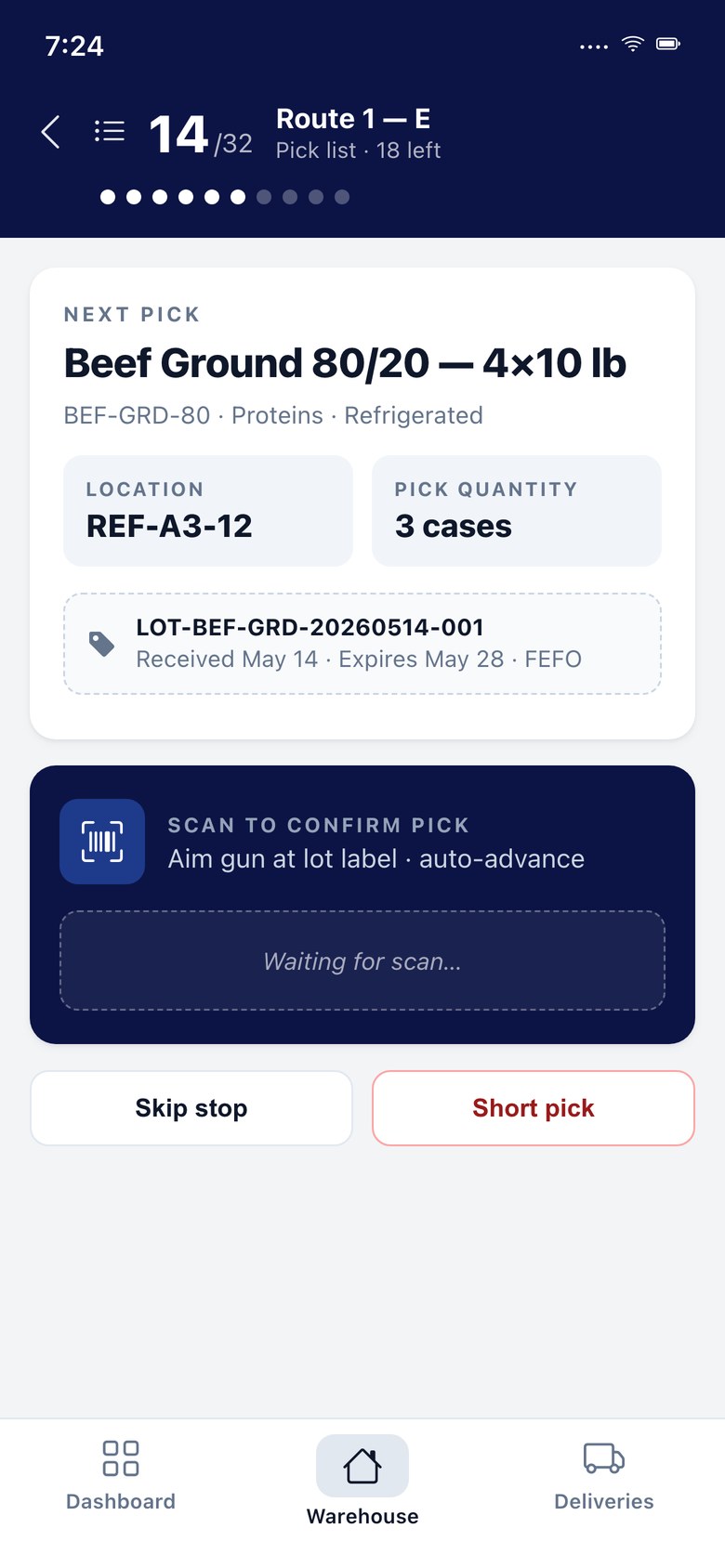Tap the battery status icon
This screenshot has width=725, height=1568.
(x=668, y=44)
